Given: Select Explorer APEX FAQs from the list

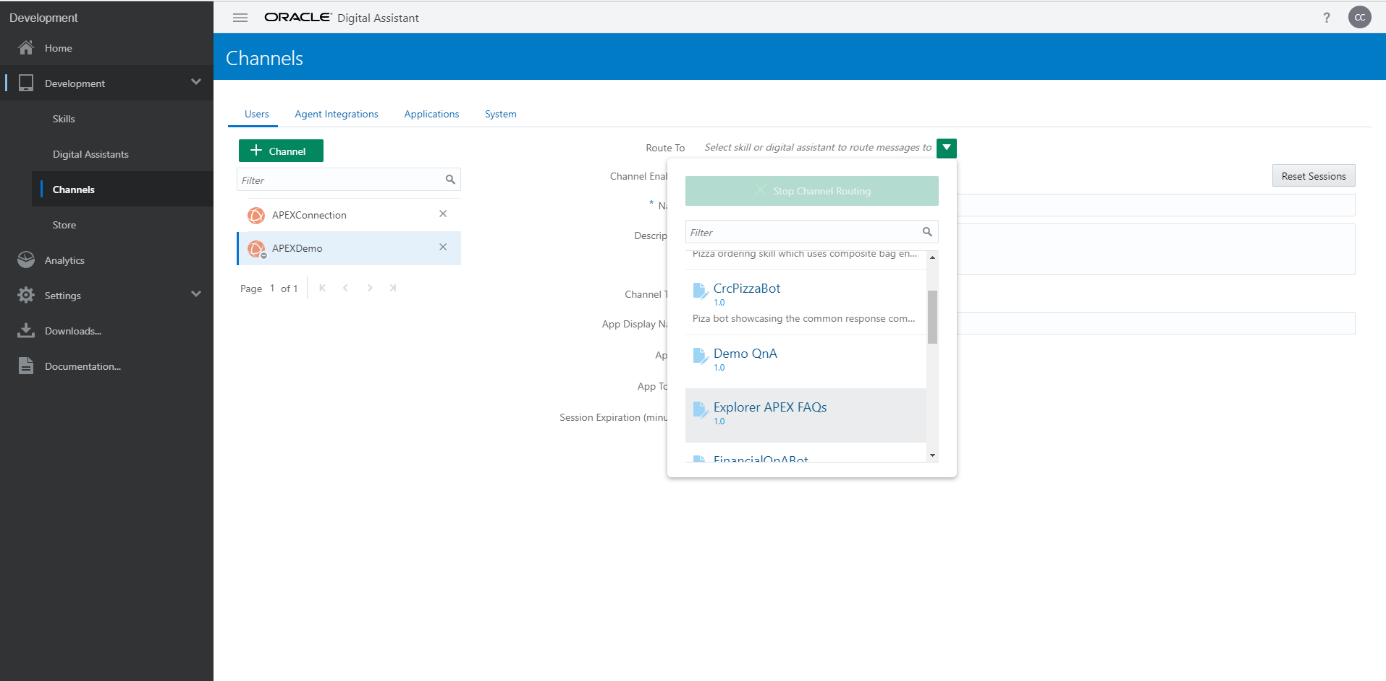Looking at the screenshot, I should click(805, 415).
